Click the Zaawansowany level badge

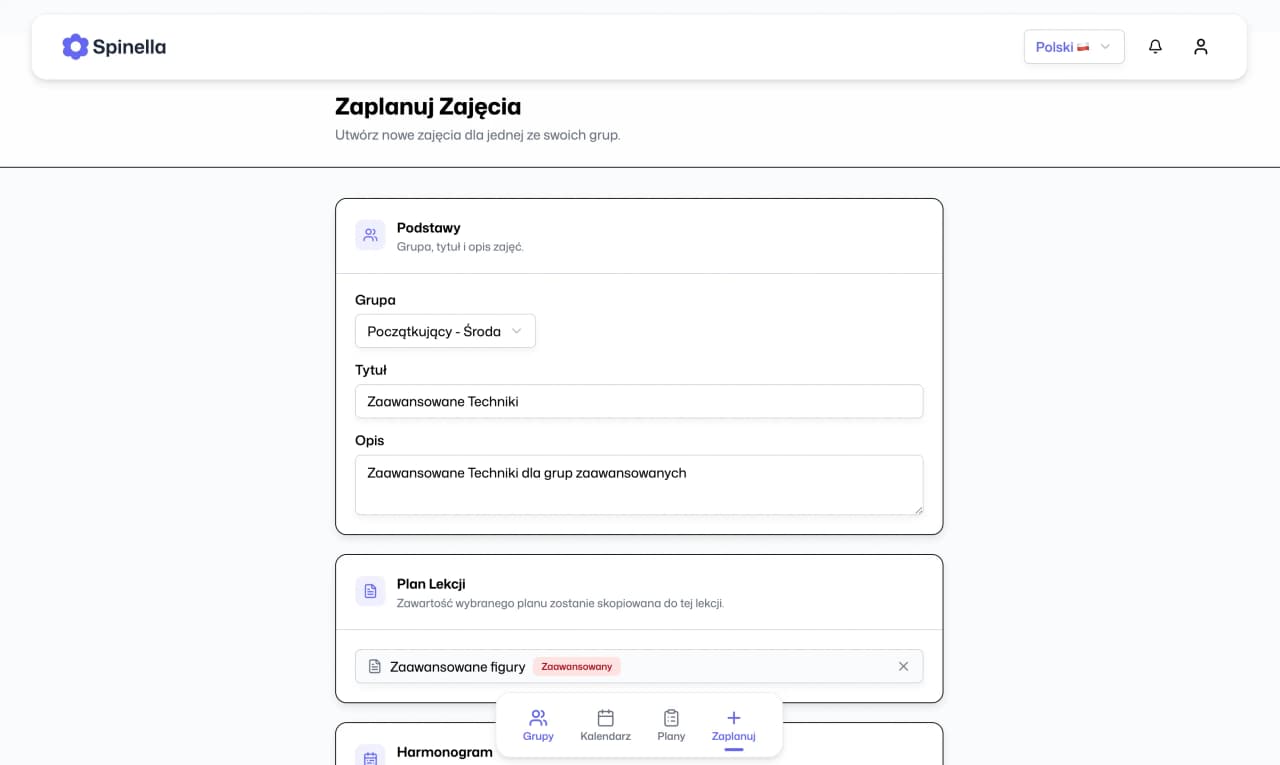[577, 666]
